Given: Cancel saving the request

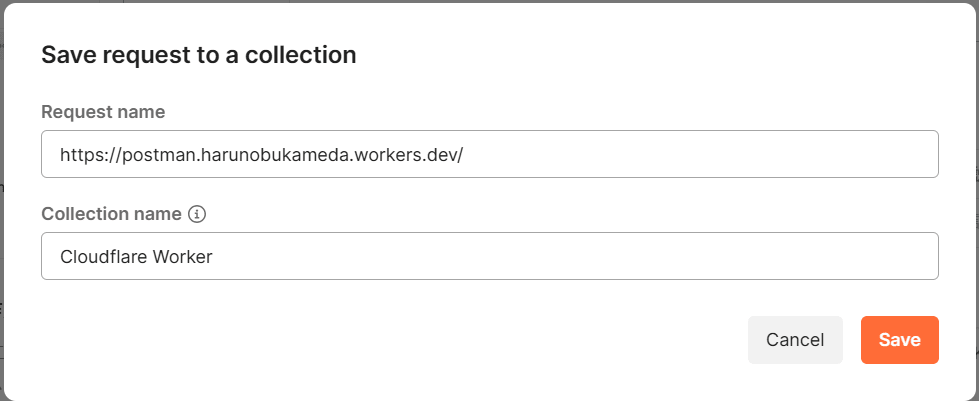Looking at the screenshot, I should coord(795,340).
